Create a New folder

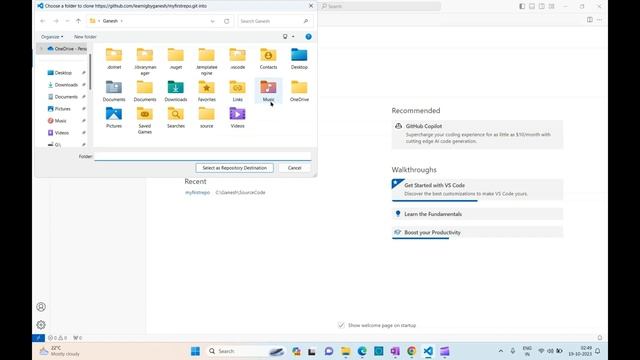(85, 37)
